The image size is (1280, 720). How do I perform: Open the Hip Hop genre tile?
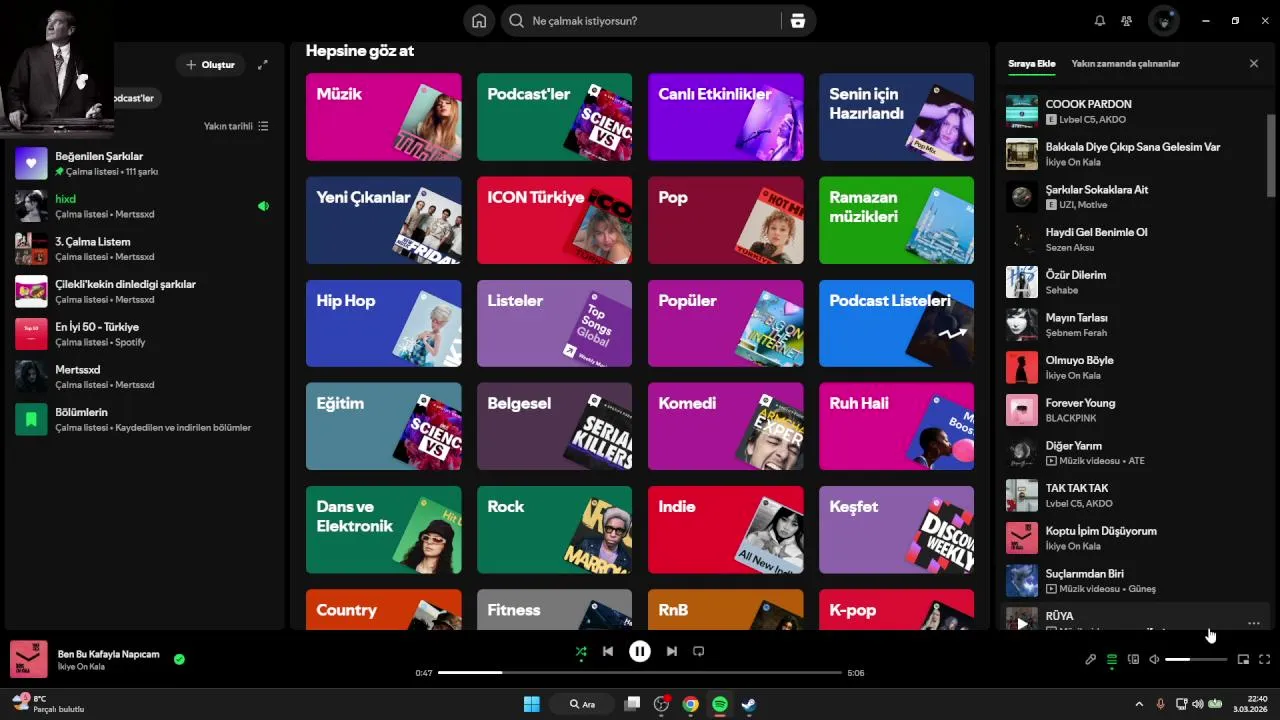[x=384, y=323]
